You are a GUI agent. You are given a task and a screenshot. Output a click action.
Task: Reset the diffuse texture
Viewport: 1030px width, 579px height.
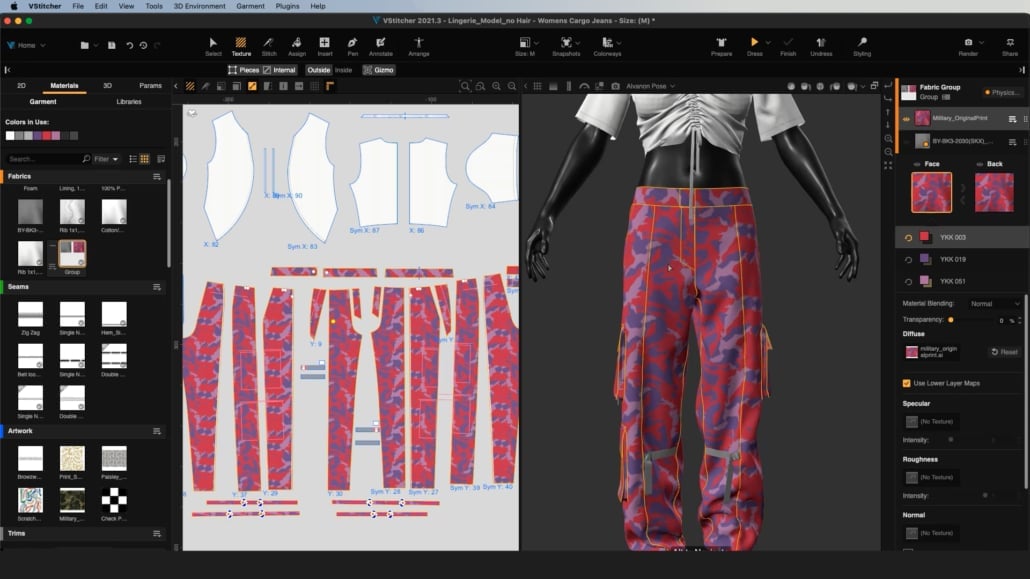(1004, 352)
